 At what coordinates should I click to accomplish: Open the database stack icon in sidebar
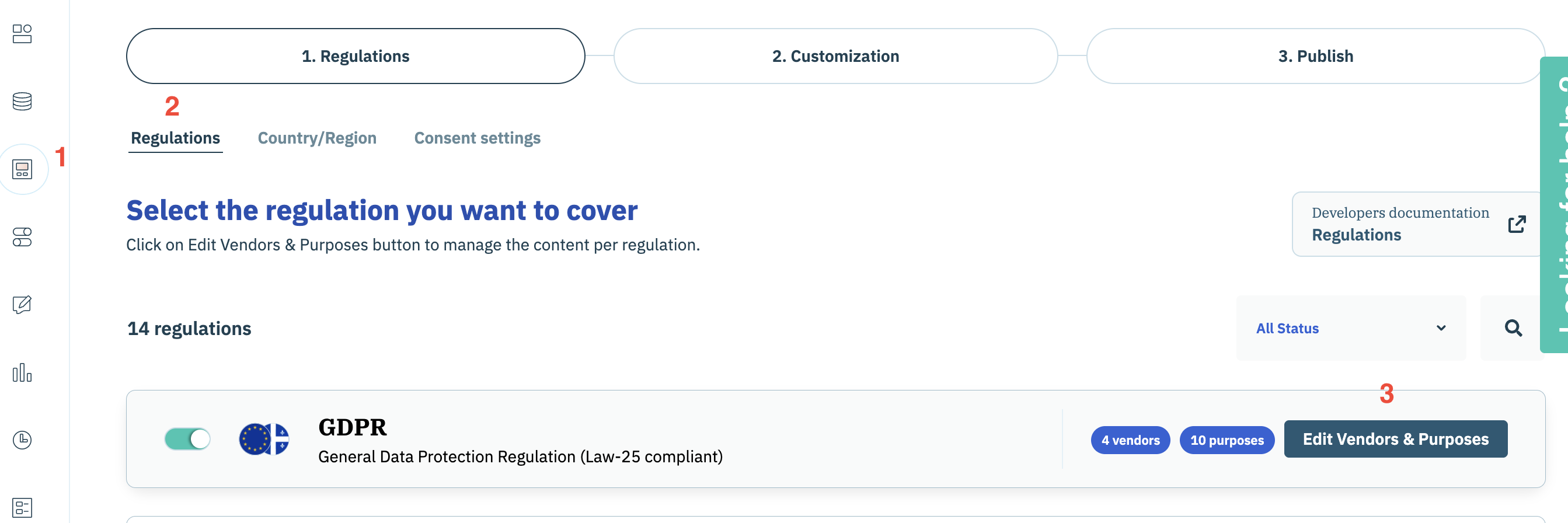(23, 101)
